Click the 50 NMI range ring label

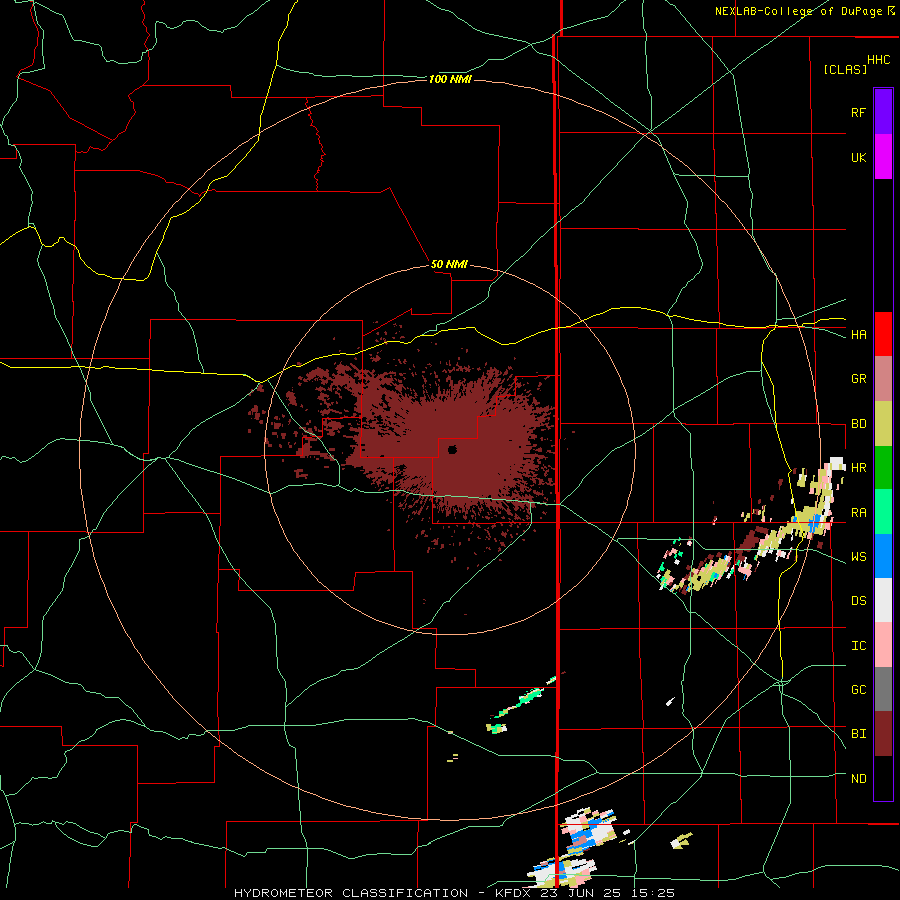[449, 265]
